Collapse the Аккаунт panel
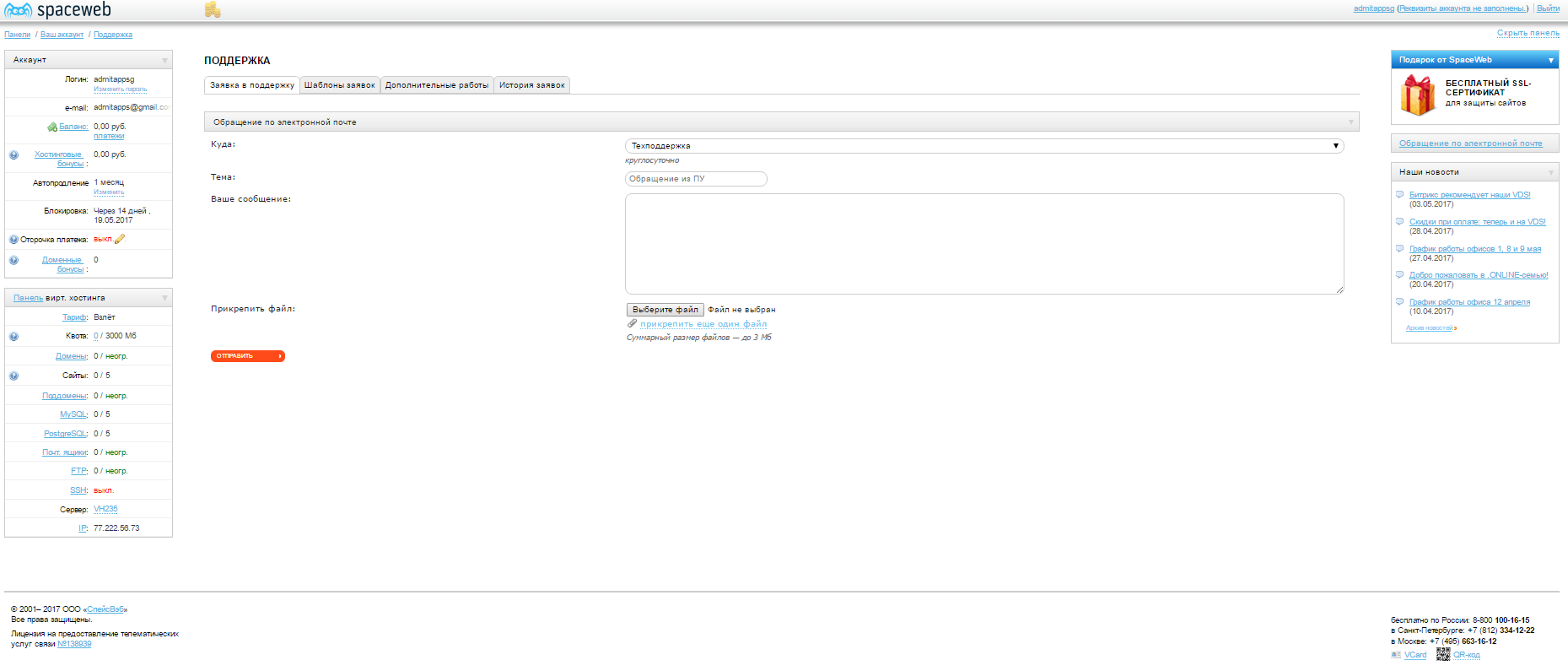The width and height of the screenshot is (1568, 671). [x=164, y=60]
